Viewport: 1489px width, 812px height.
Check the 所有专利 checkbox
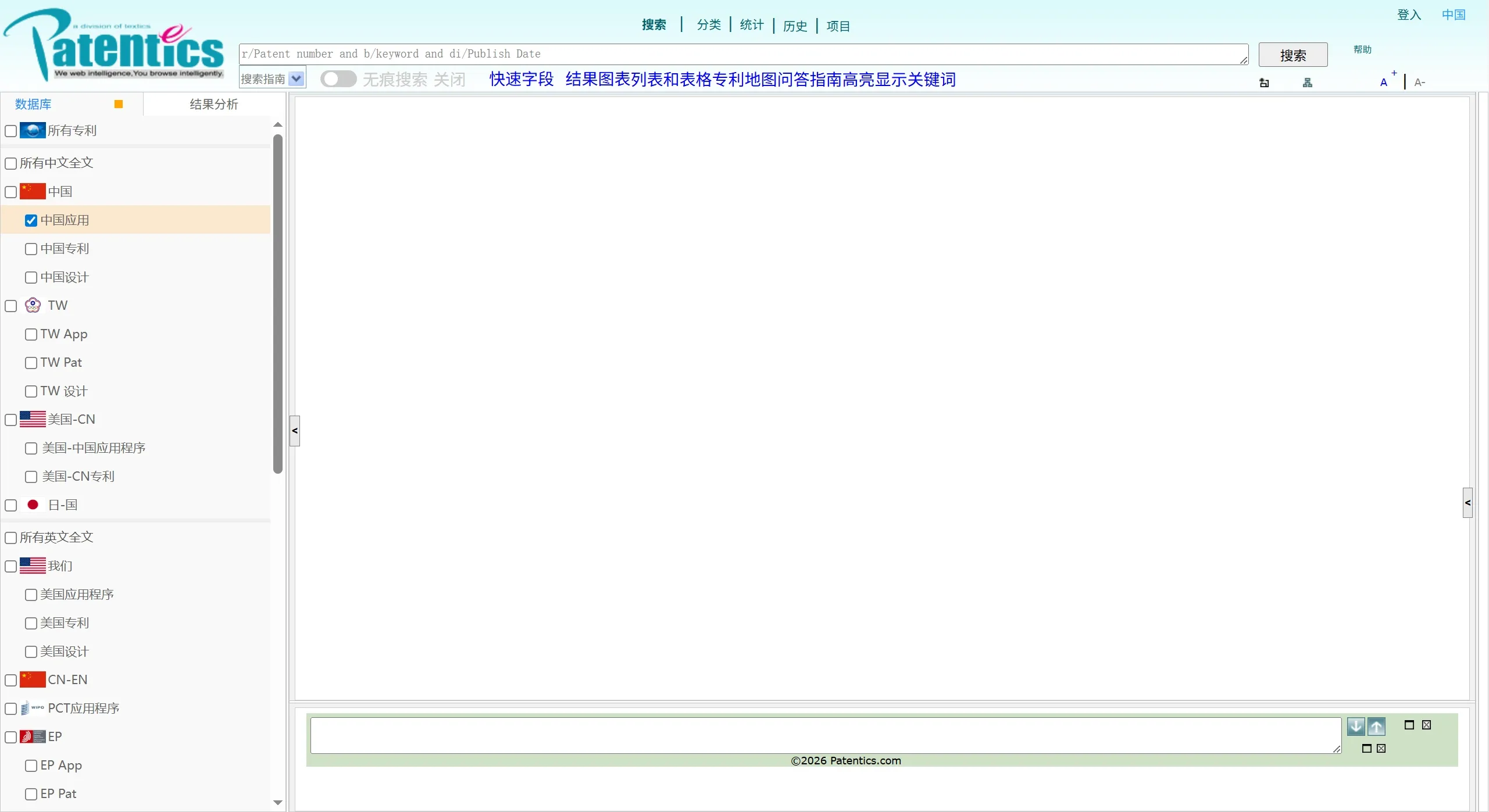[x=11, y=131]
